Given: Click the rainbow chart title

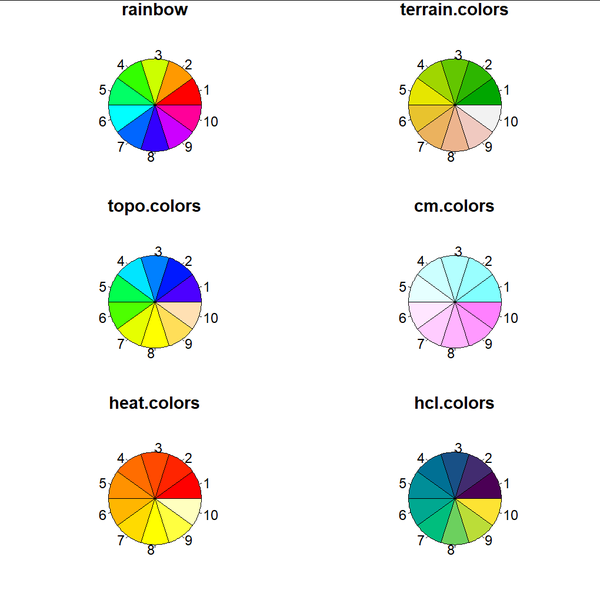Looking at the screenshot, I should click(x=155, y=10).
